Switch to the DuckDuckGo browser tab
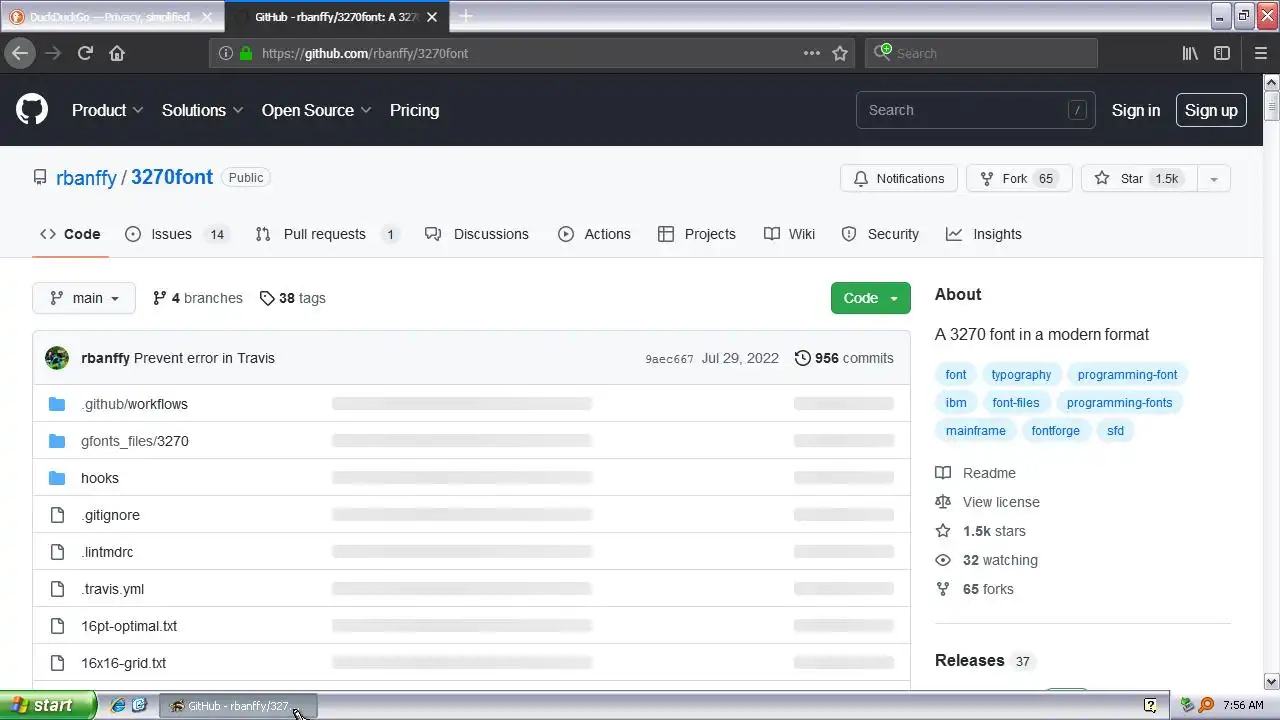Image resolution: width=1280 pixels, height=720 pixels. 110,17
